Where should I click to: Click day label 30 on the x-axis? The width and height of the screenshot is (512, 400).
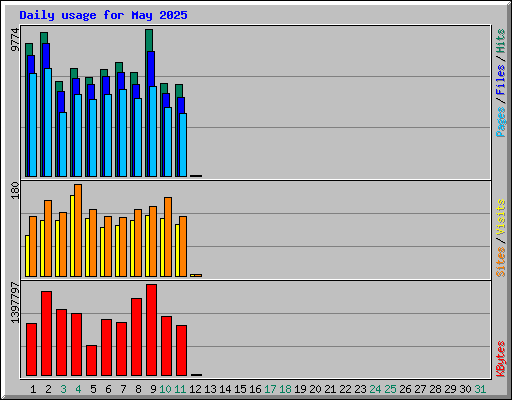(465, 389)
